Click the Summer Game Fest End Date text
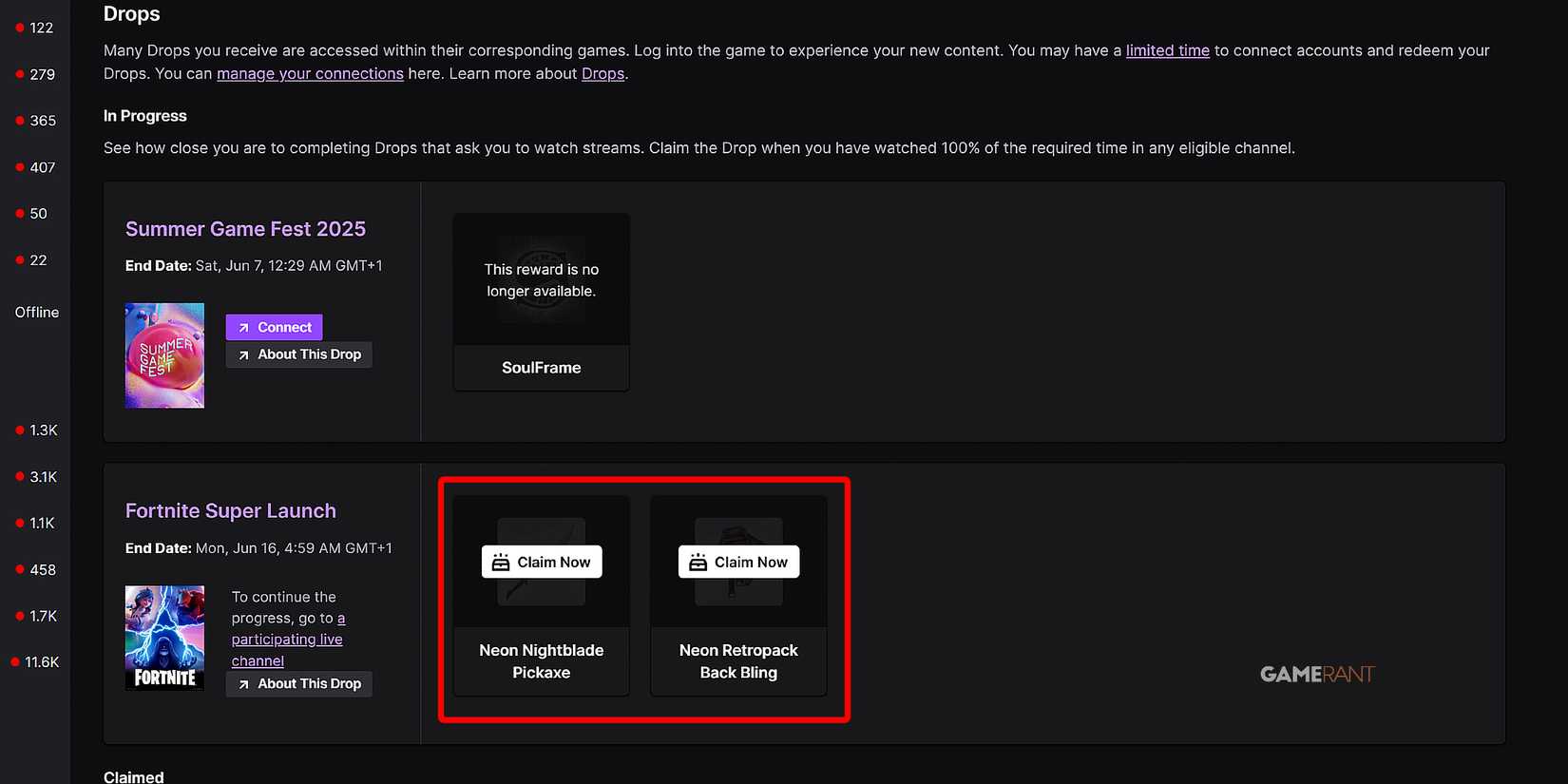1568x784 pixels. coord(254,266)
